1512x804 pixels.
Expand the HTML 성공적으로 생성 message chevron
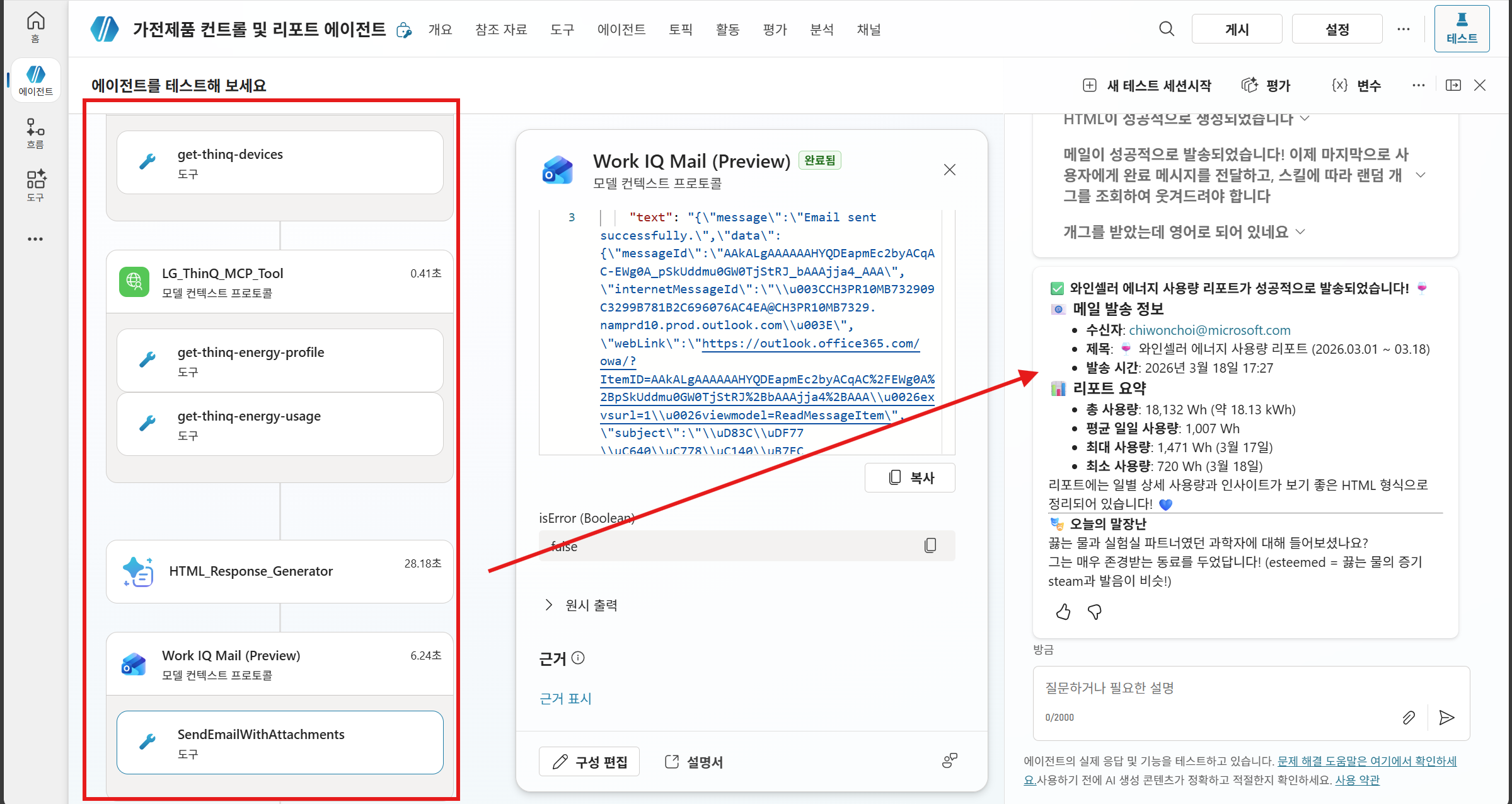click(1305, 119)
